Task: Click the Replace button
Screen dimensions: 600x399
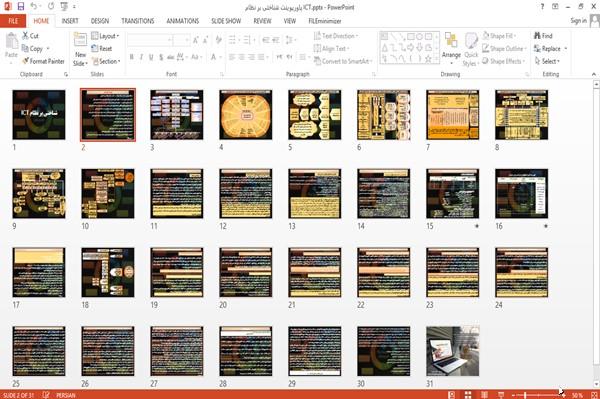Action: (x=550, y=49)
